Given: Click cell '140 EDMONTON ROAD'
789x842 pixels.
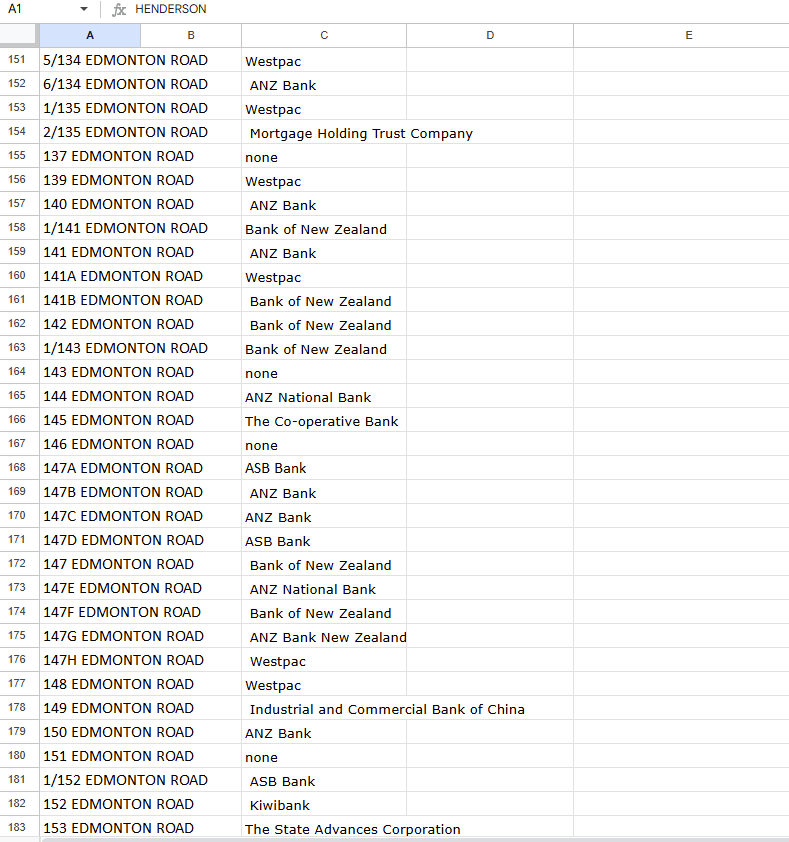Looking at the screenshot, I should (x=140, y=204).
